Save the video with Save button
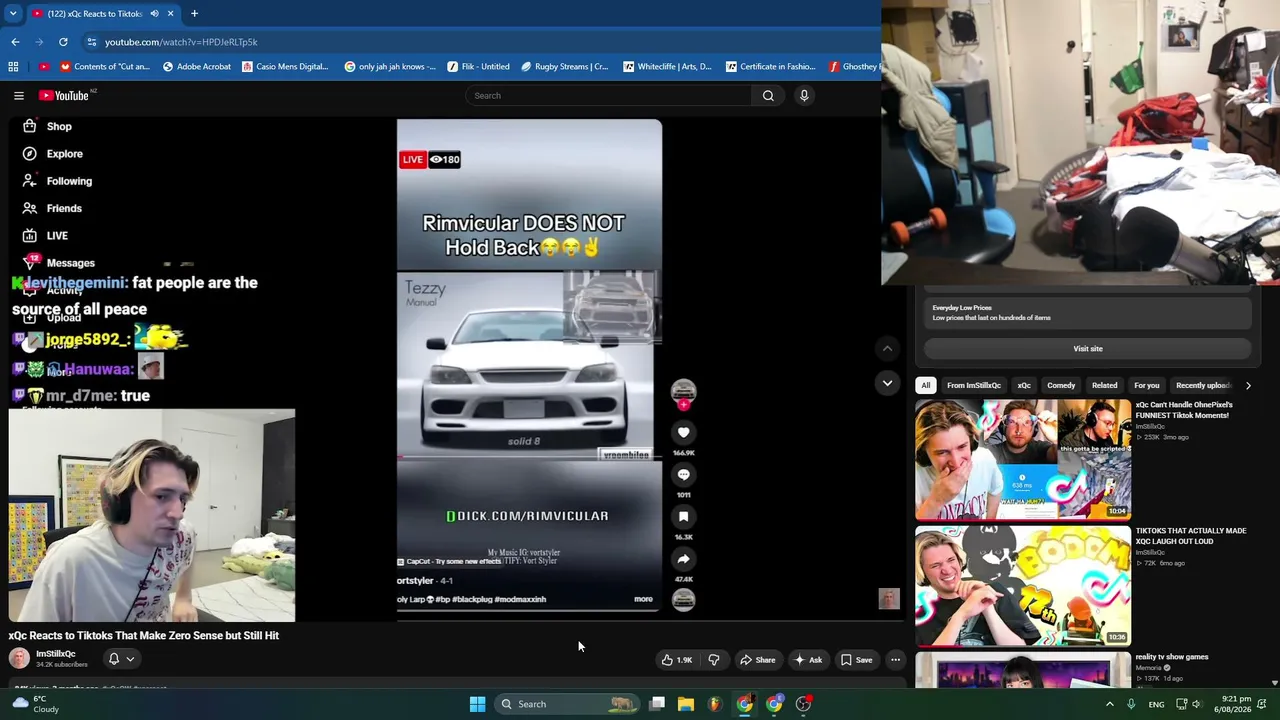The height and width of the screenshot is (720, 1280). tap(856, 660)
